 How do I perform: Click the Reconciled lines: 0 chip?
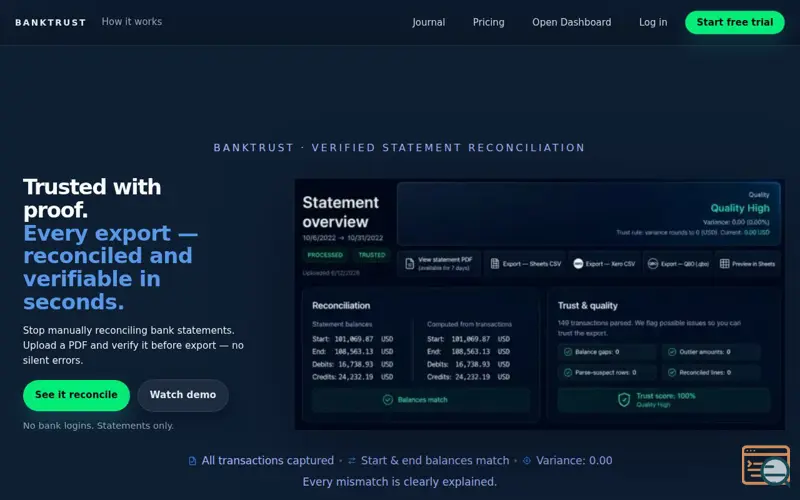711,372
